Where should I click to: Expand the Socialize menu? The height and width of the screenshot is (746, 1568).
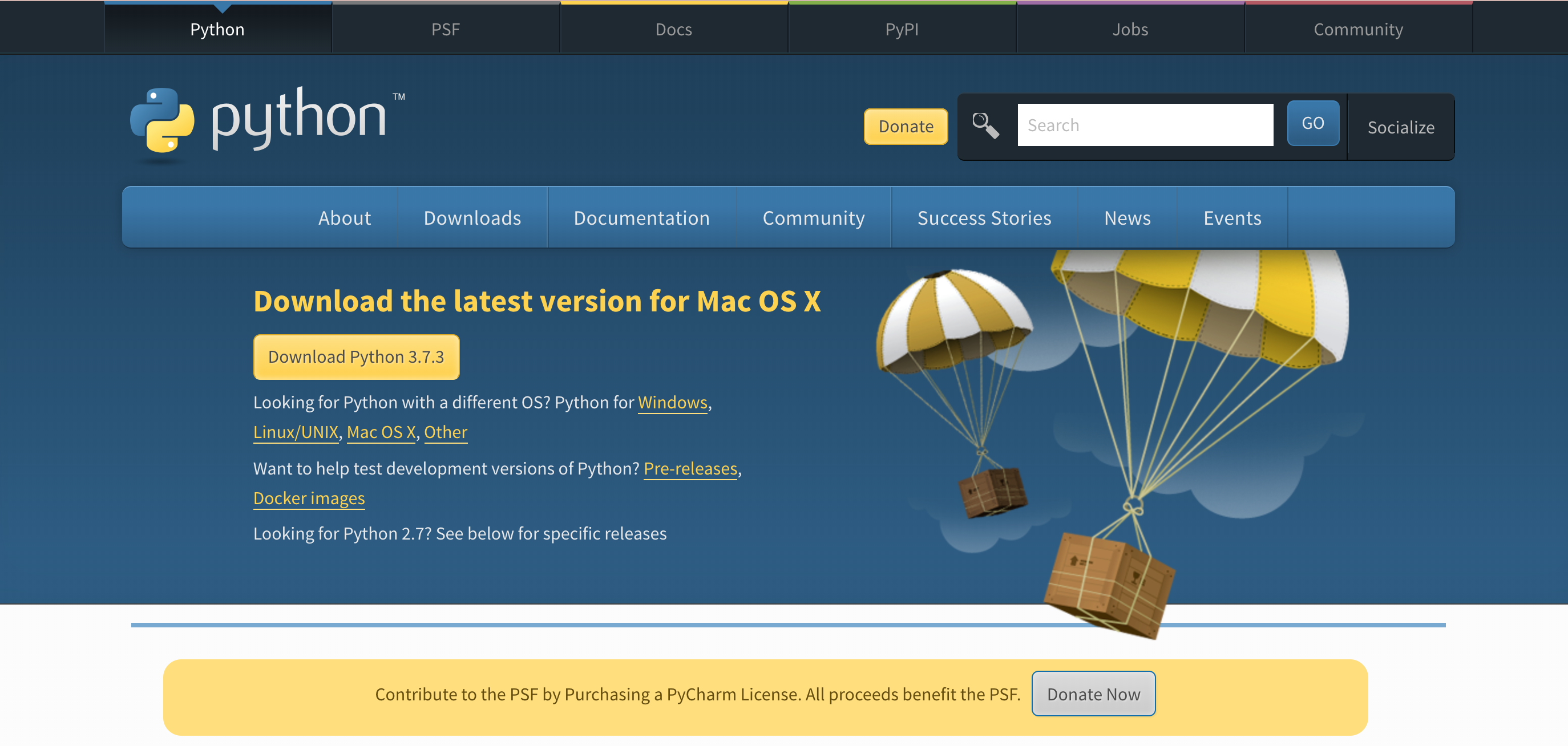point(1400,127)
